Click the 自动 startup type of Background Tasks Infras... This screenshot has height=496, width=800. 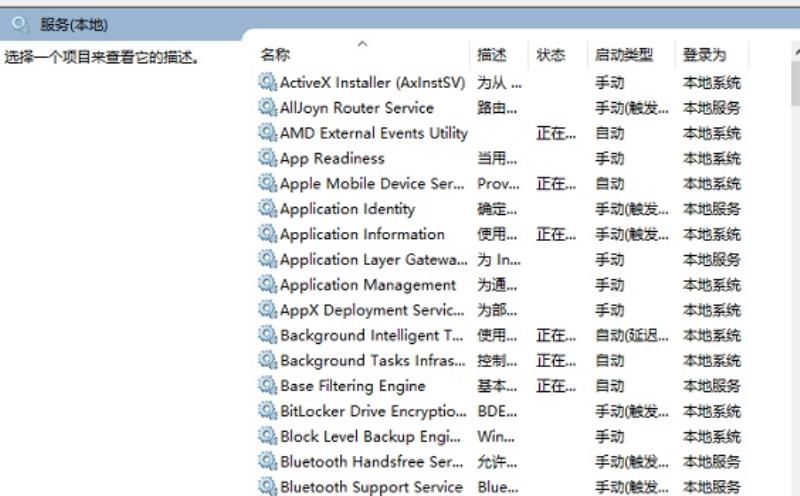point(610,361)
